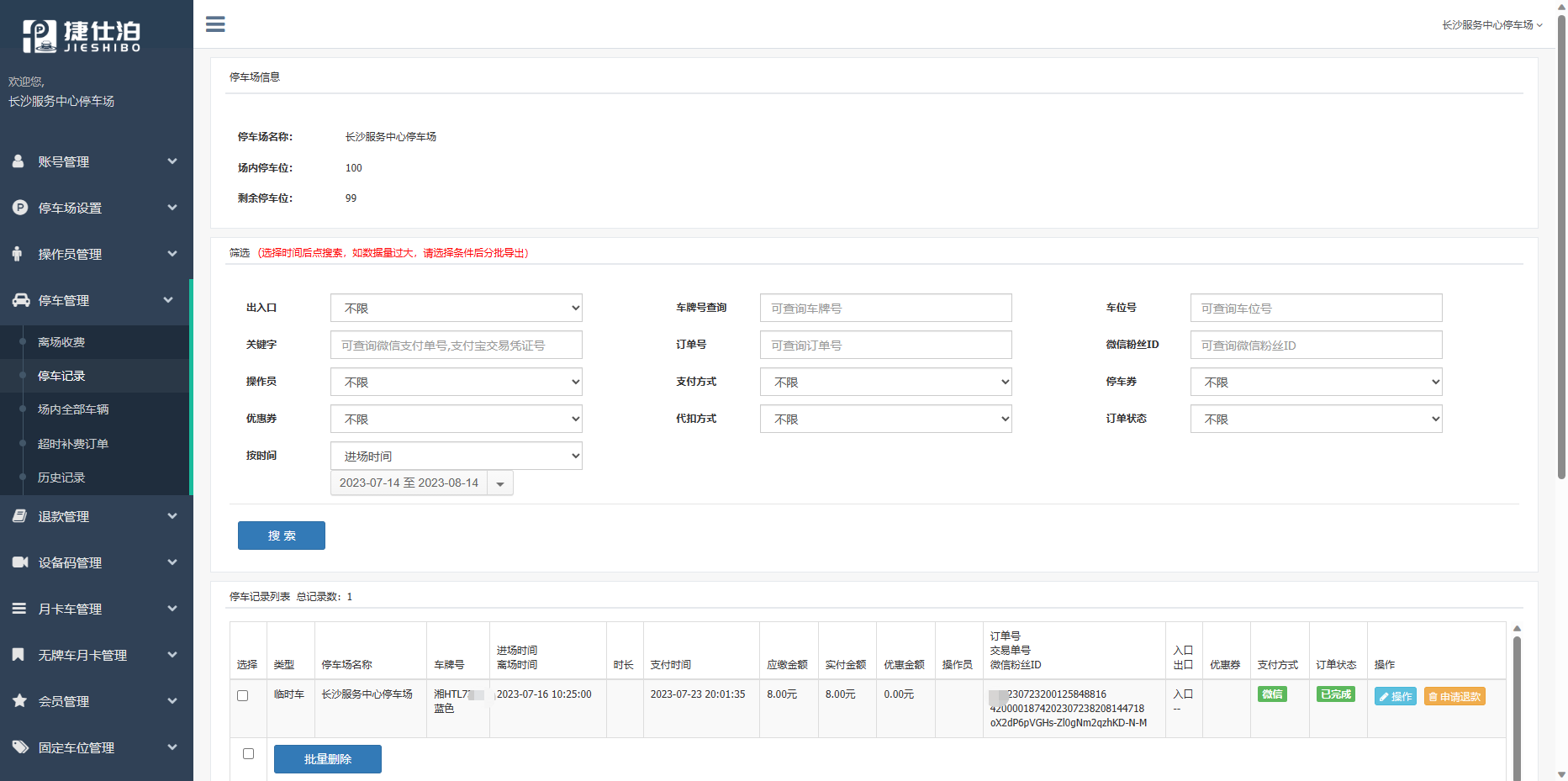This screenshot has height=781, width=1568.
Task: Click the 车位号 input field
Action: coord(1317,308)
